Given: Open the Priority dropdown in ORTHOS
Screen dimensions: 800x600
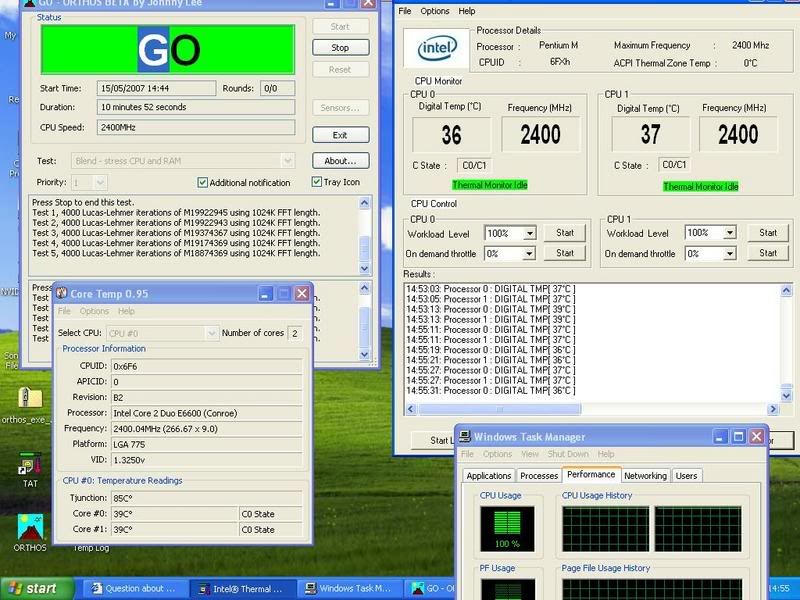Looking at the screenshot, I should point(100,182).
